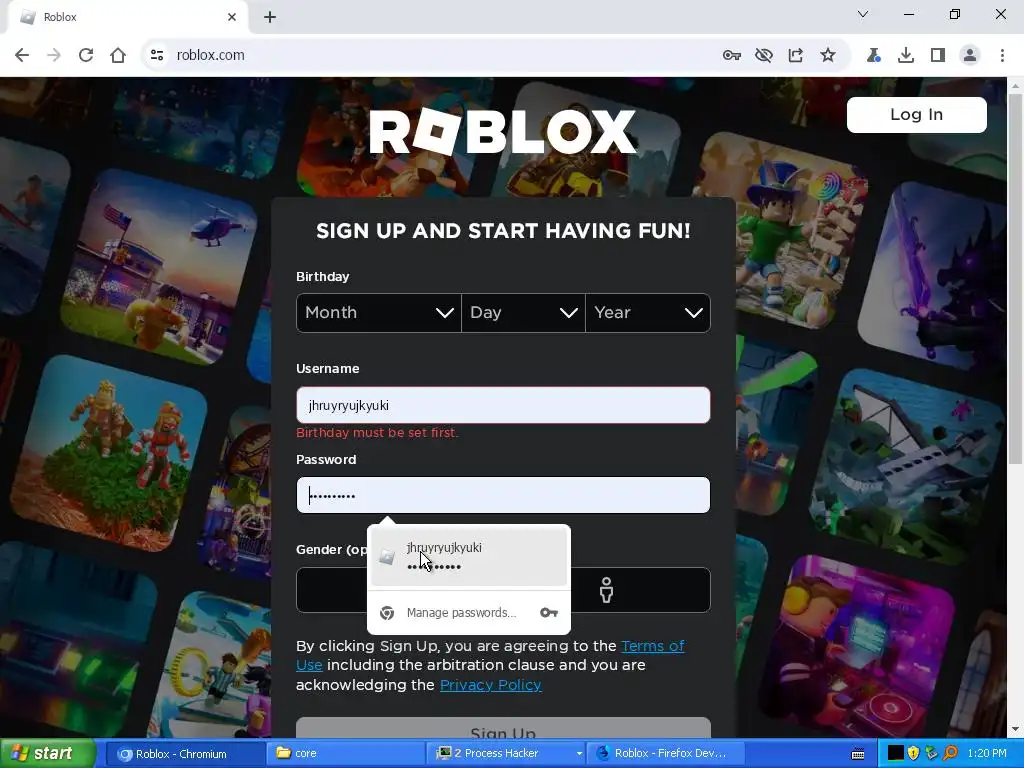Click the security shield tray icon

[913, 754]
